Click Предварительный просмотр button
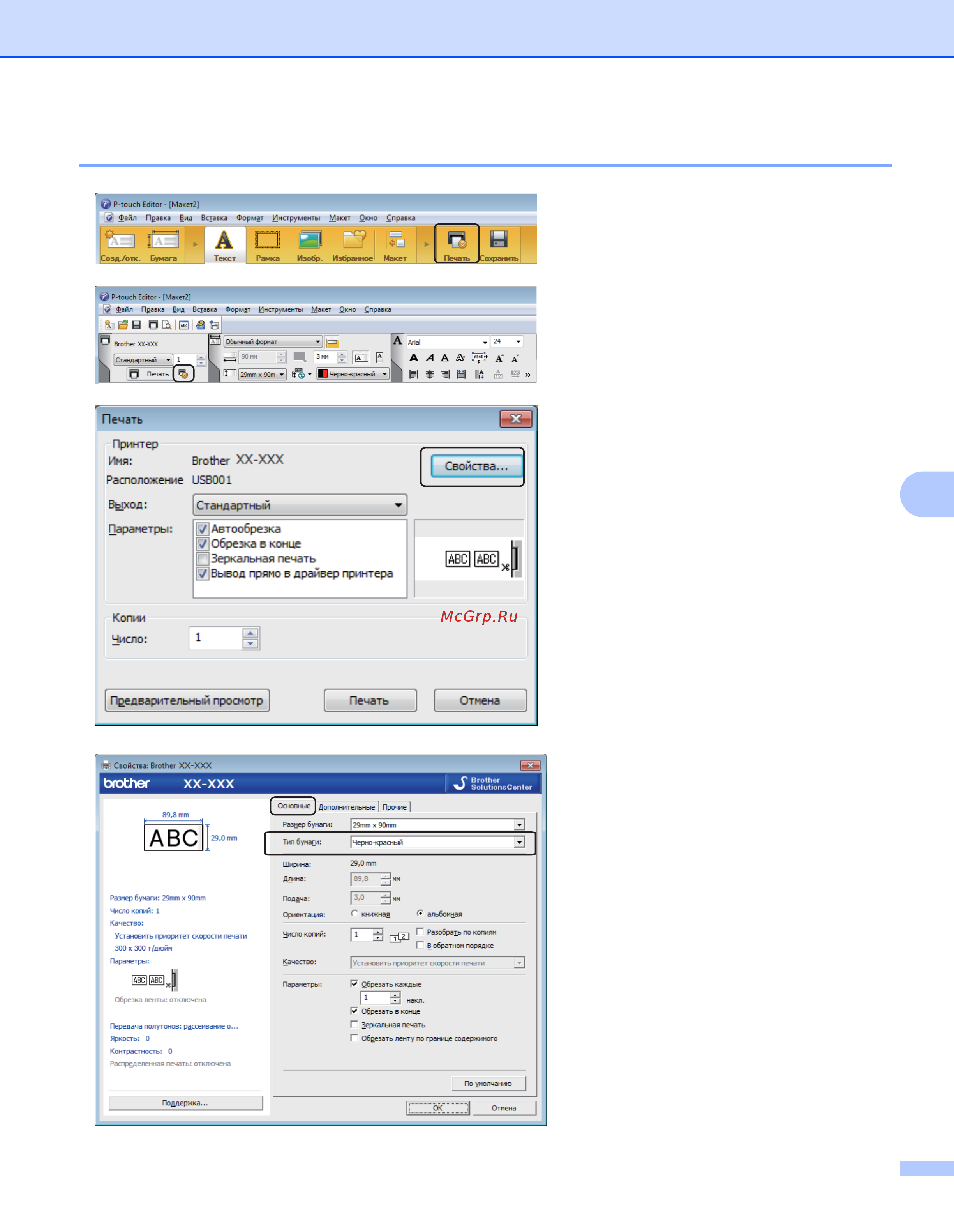 tap(187, 701)
